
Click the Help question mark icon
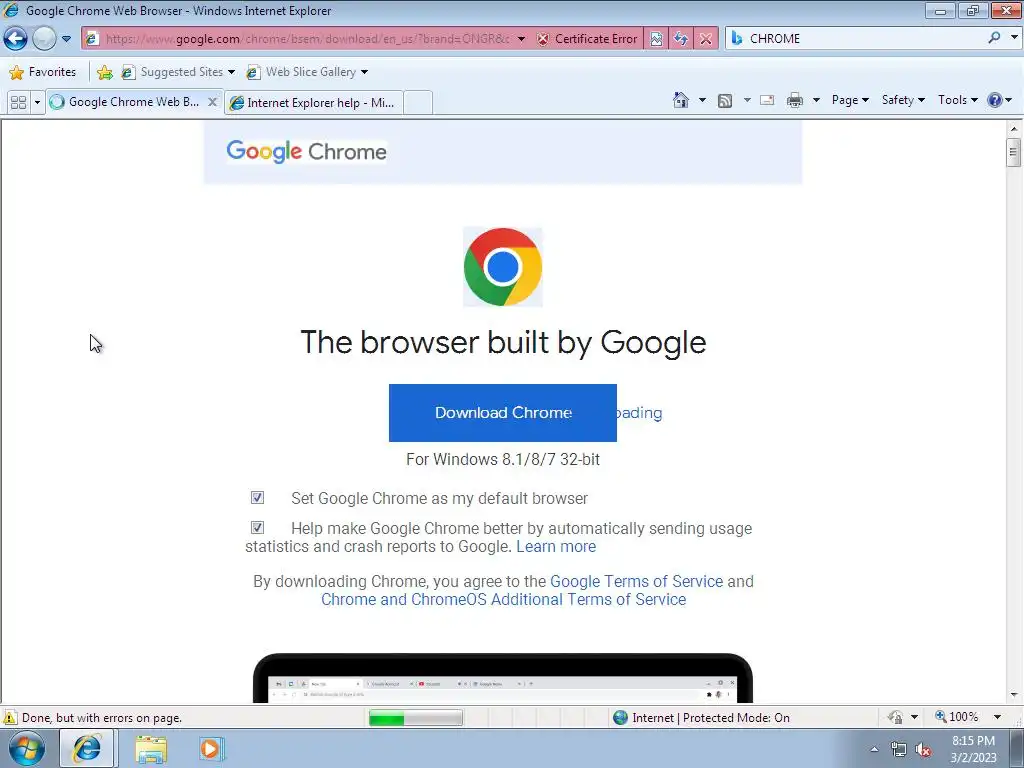995,100
